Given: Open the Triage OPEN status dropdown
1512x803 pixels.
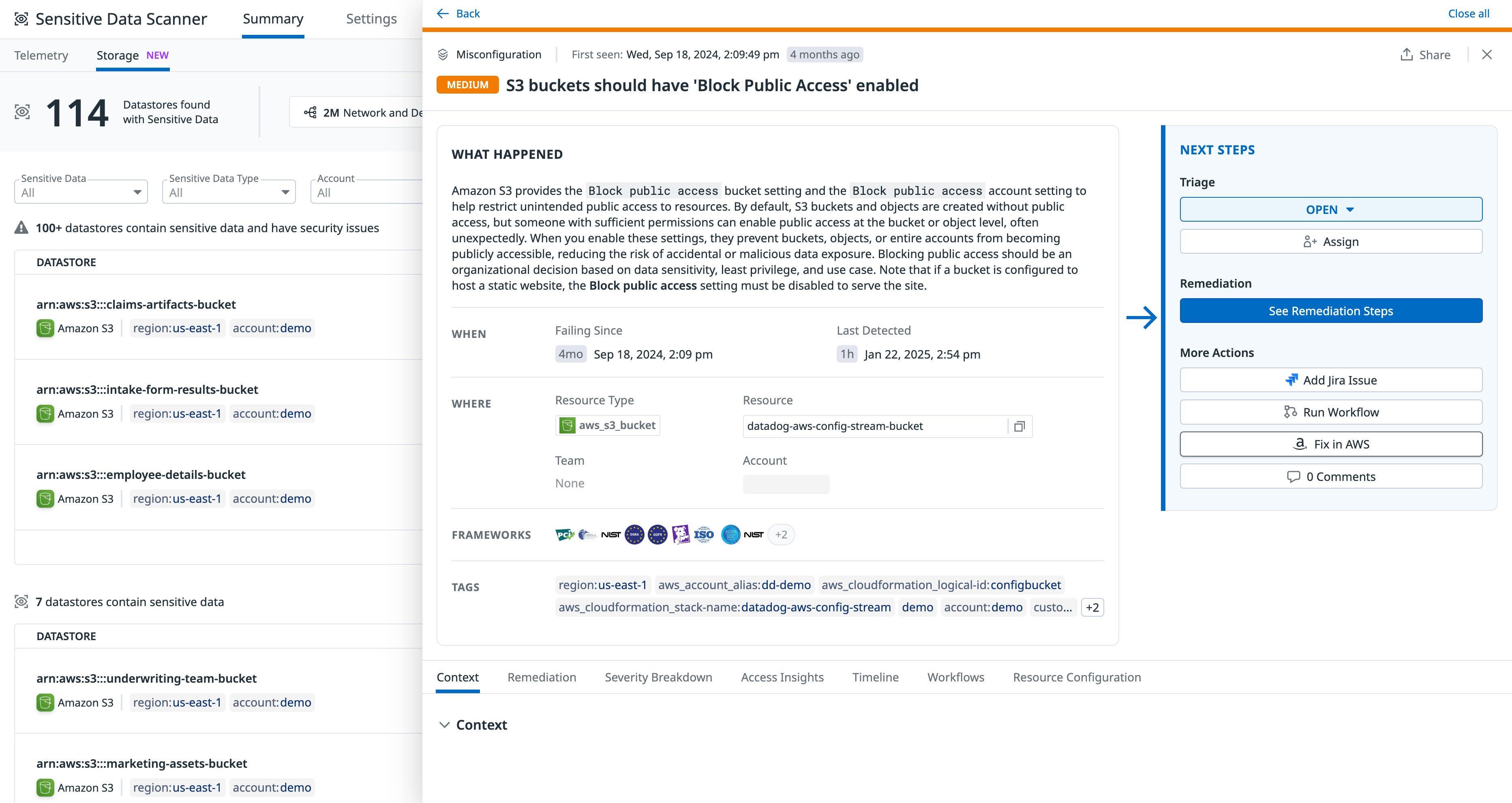Looking at the screenshot, I should [x=1330, y=209].
